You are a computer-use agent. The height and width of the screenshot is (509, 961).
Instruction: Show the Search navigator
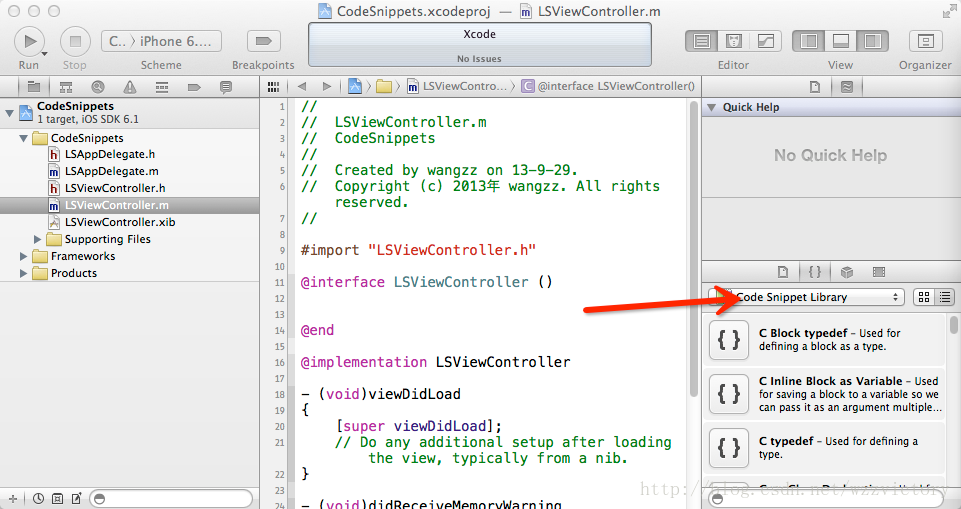(97, 87)
